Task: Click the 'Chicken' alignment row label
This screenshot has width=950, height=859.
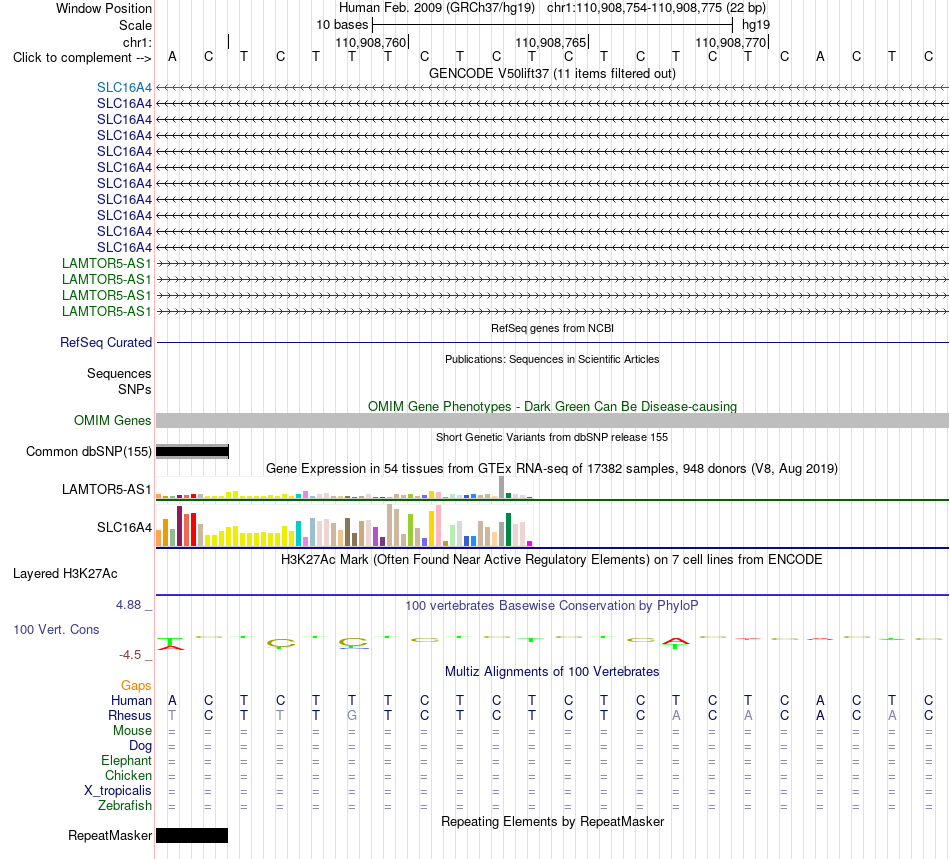Action: tap(128, 775)
